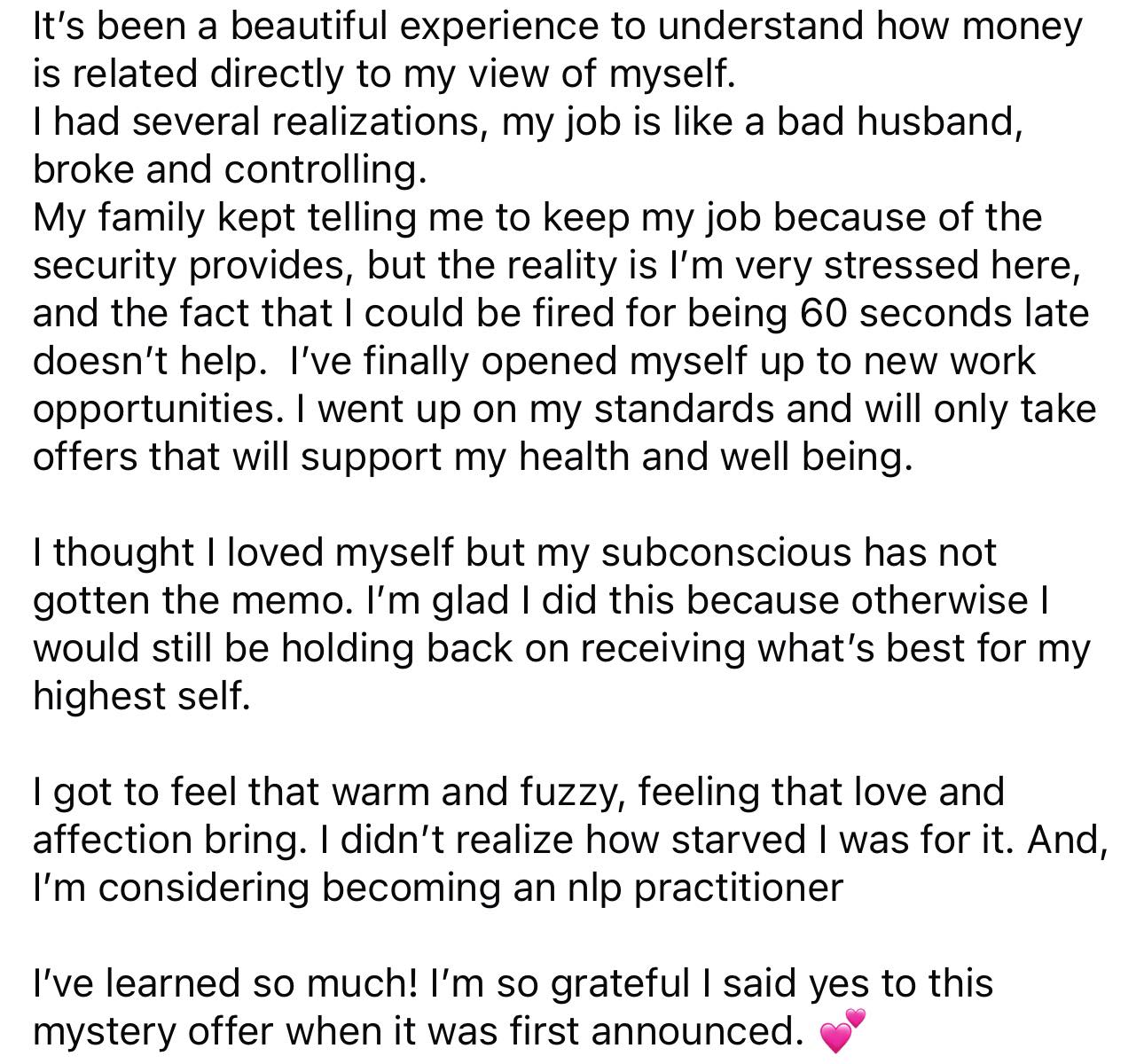Click the phrase "highest self"

click(x=140, y=697)
